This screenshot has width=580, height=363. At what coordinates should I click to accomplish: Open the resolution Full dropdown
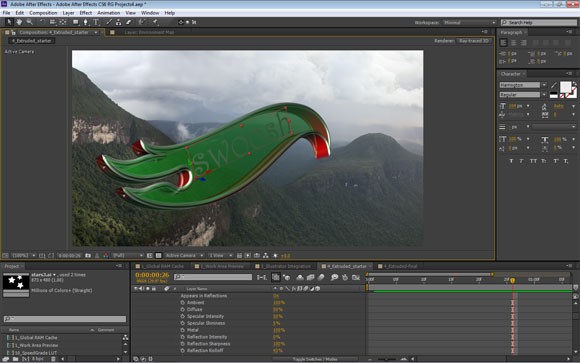point(128,255)
